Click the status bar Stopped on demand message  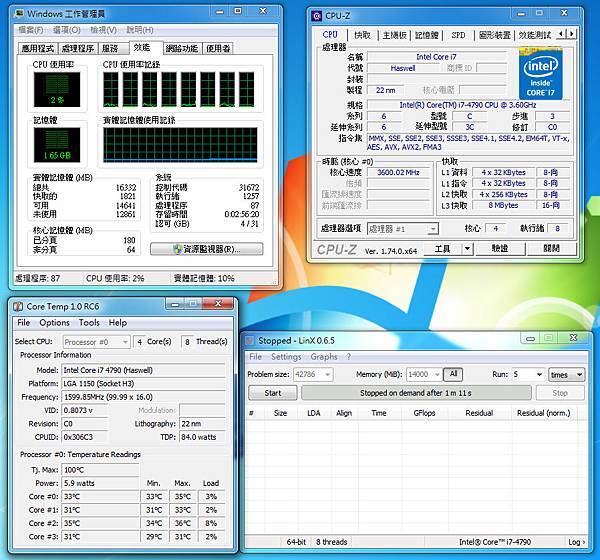click(416, 393)
